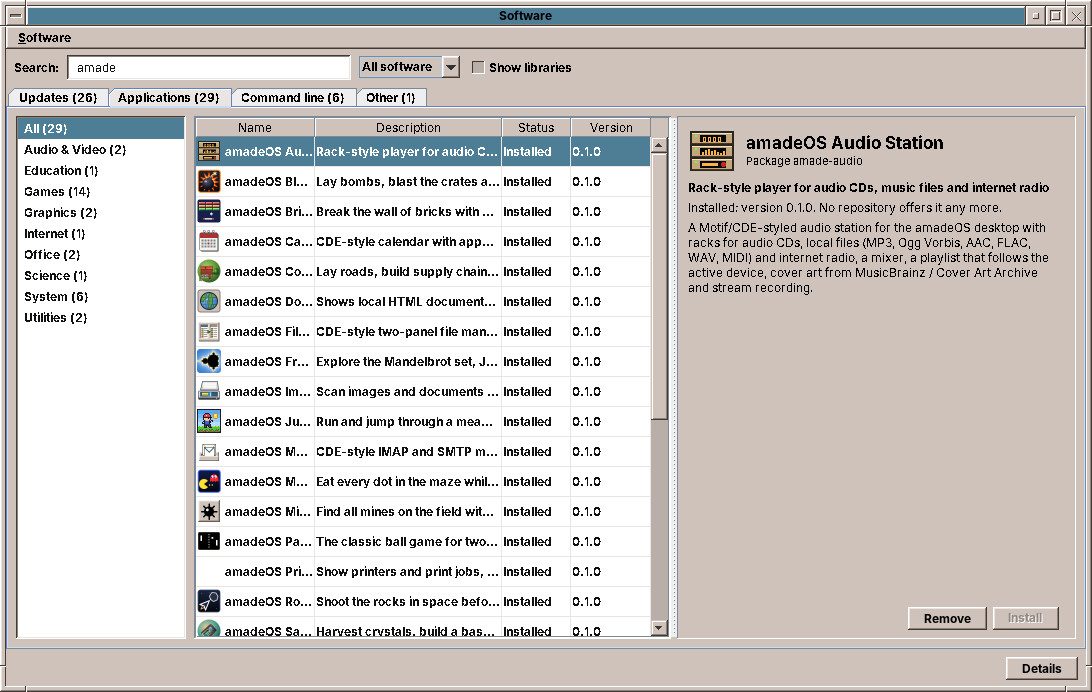Click 'The classic ball game for two' description
1092x692 pixels.
pyautogui.click(x=407, y=540)
